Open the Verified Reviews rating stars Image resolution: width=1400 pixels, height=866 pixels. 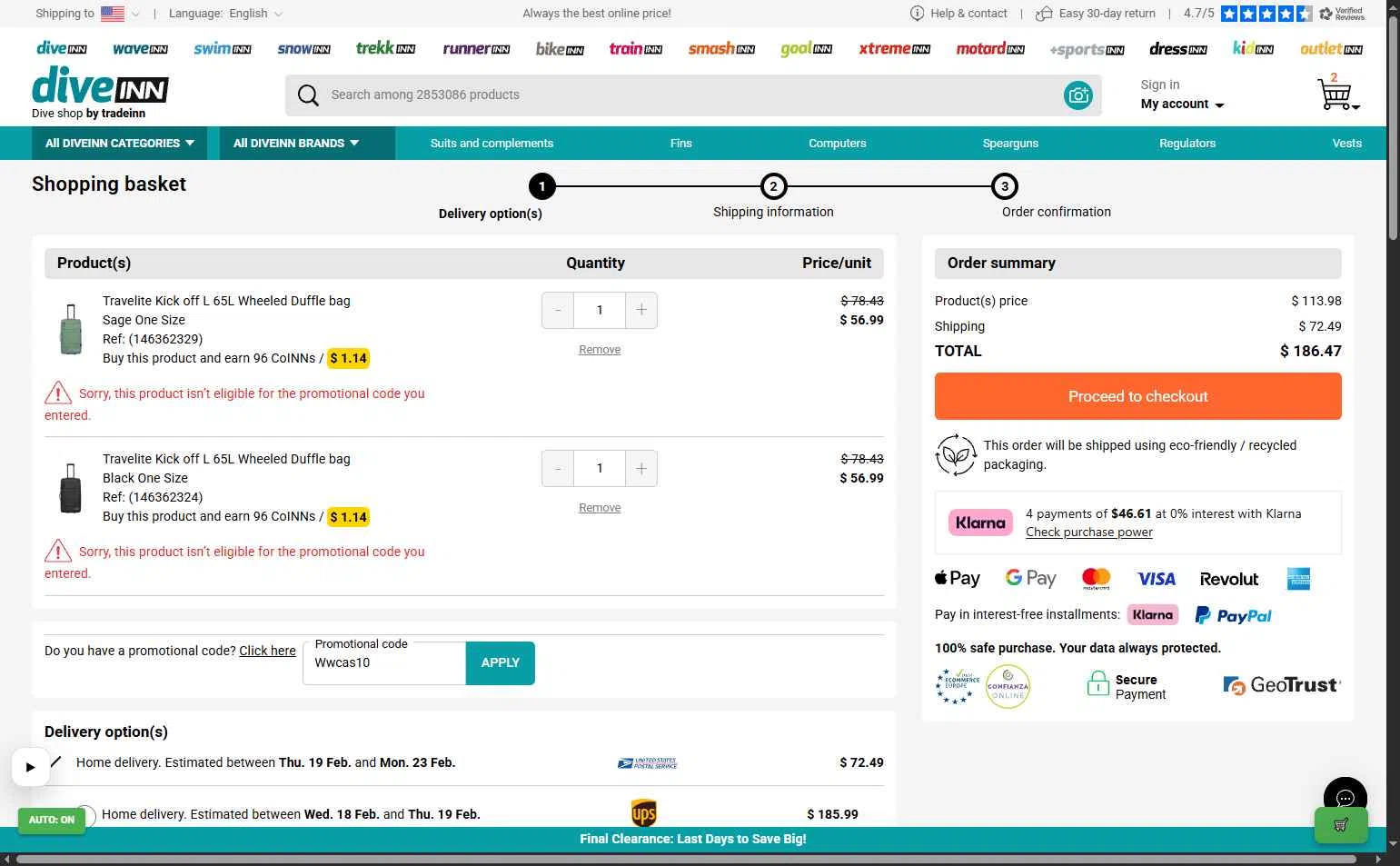(1266, 14)
